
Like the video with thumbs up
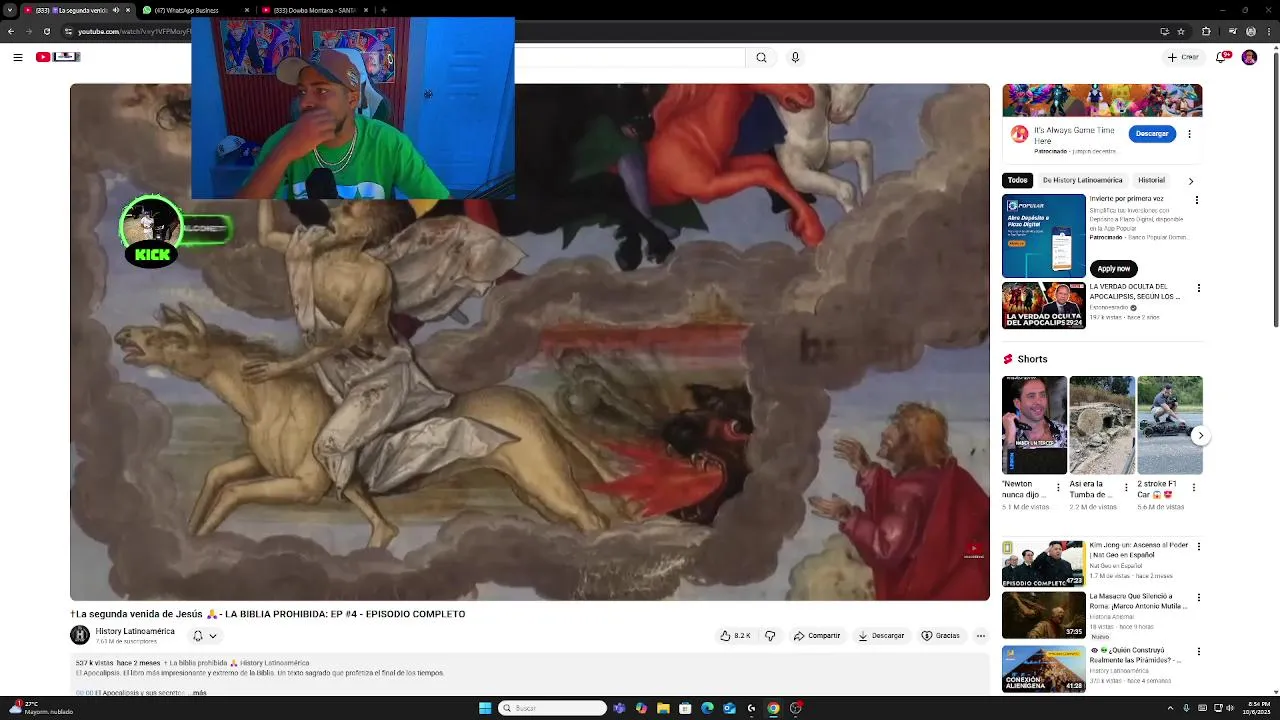(735, 635)
